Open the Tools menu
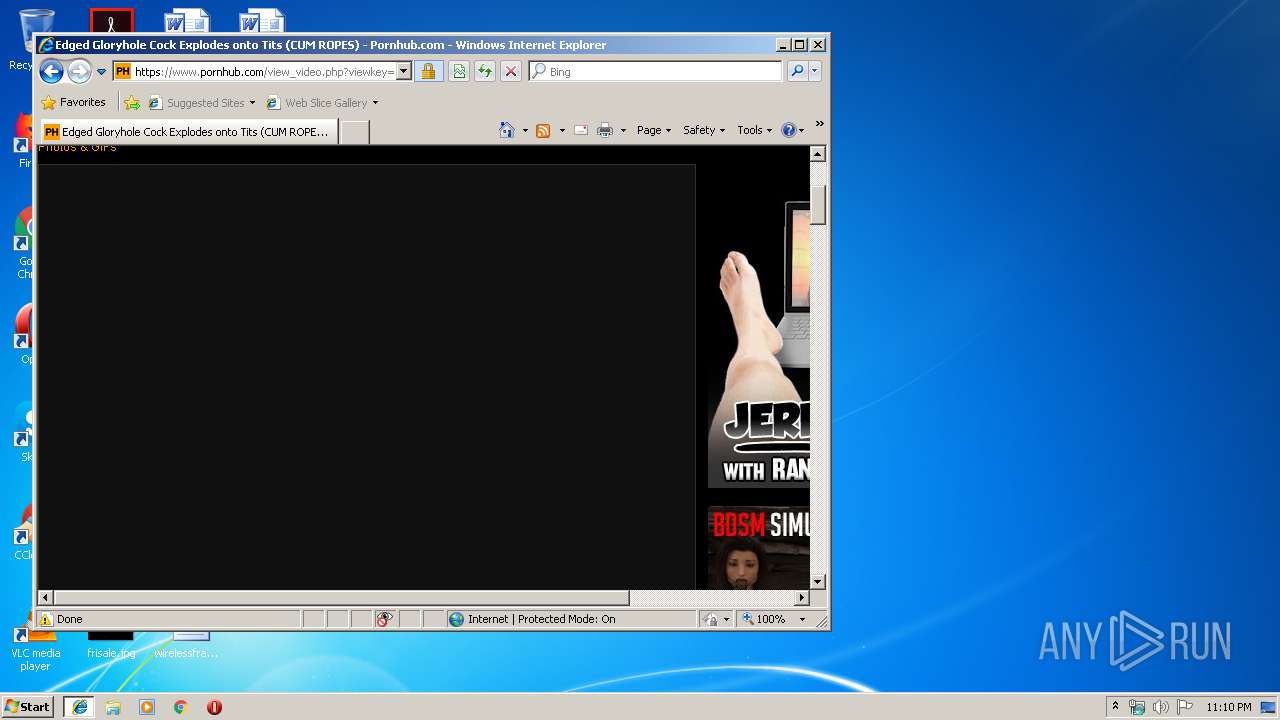This screenshot has height=720, width=1280. coord(755,130)
